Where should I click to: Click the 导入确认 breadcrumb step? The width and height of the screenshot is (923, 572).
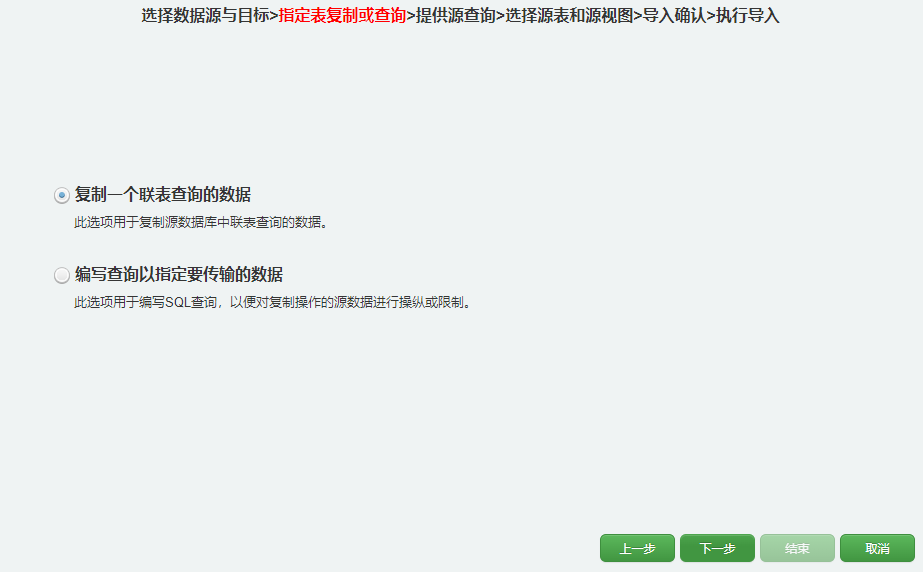pyautogui.click(x=674, y=16)
